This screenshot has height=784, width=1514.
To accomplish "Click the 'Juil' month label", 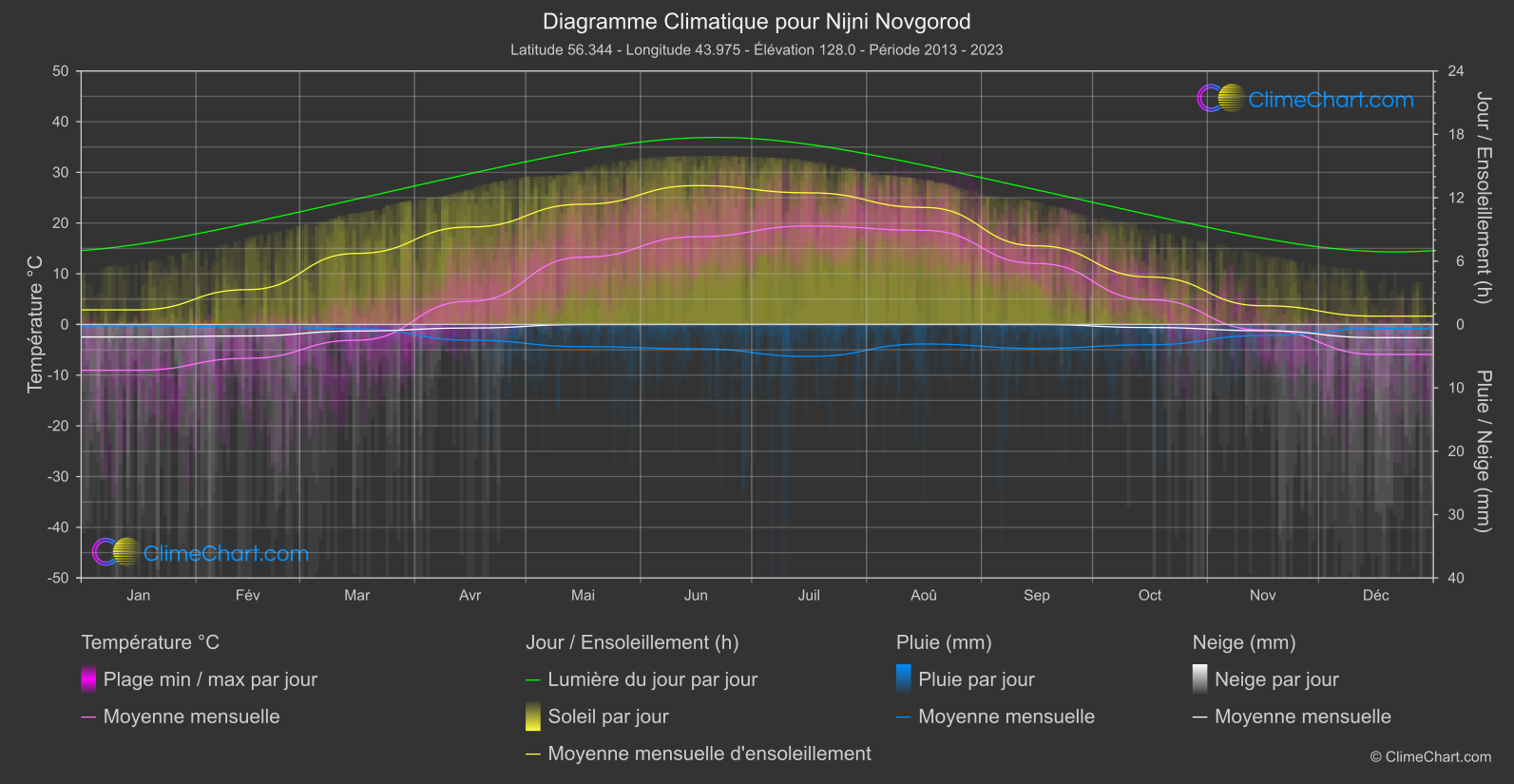I will [x=809, y=595].
